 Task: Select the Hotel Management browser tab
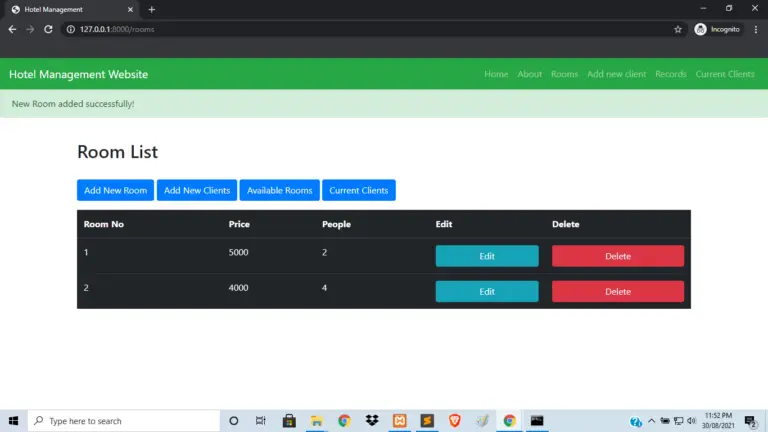(72, 9)
